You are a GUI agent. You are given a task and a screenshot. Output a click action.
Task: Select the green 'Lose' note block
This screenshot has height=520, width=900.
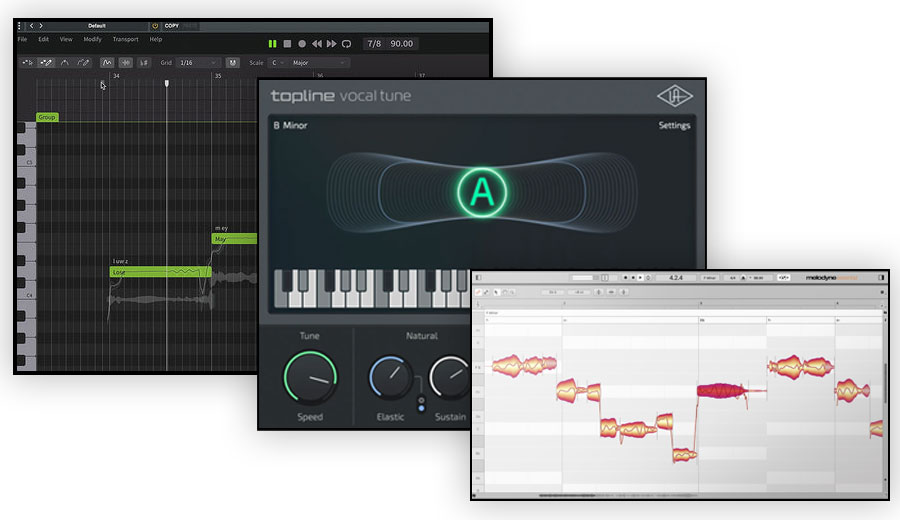coord(160,271)
